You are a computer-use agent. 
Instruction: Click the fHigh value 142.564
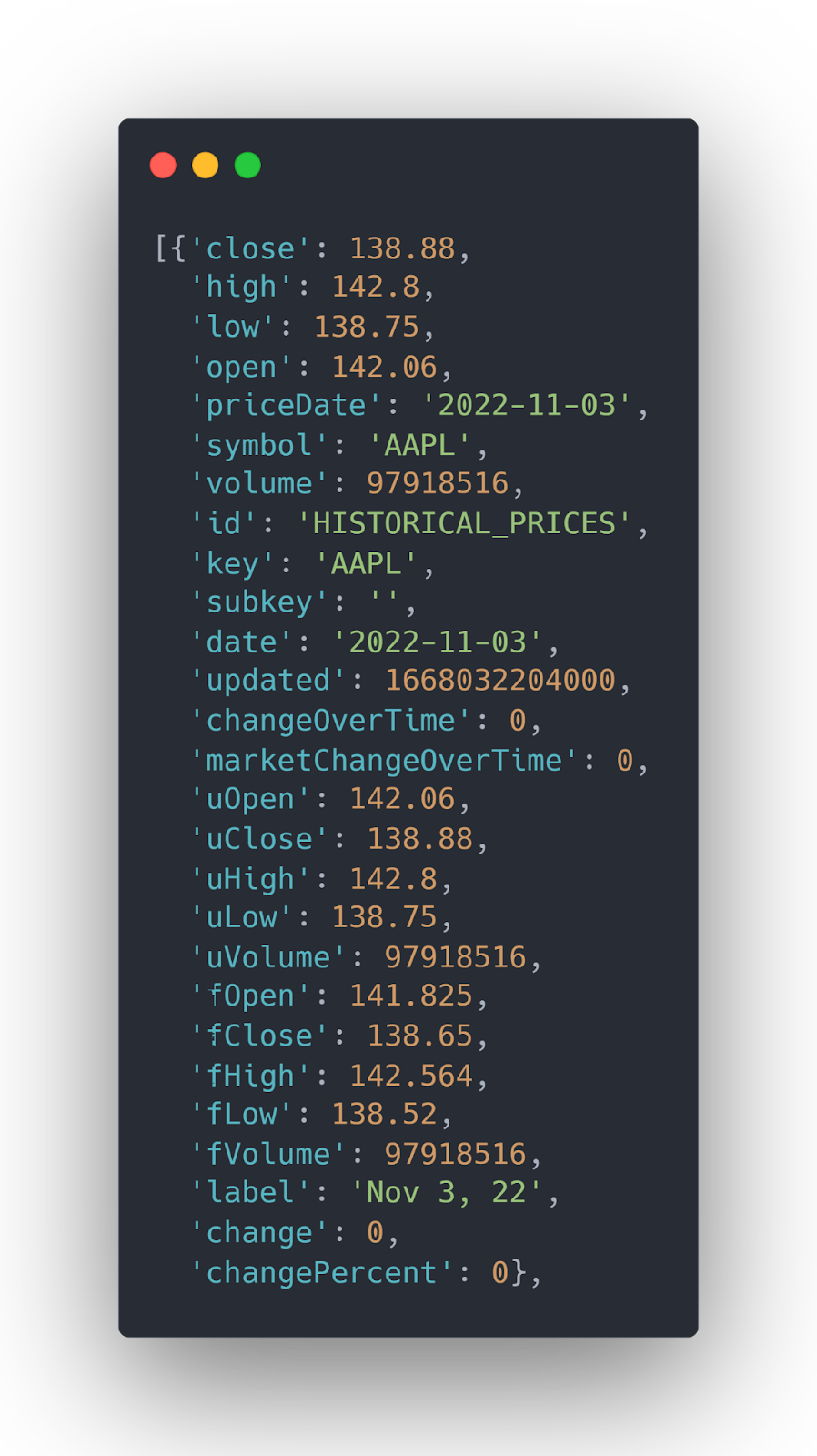pos(411,1077)
